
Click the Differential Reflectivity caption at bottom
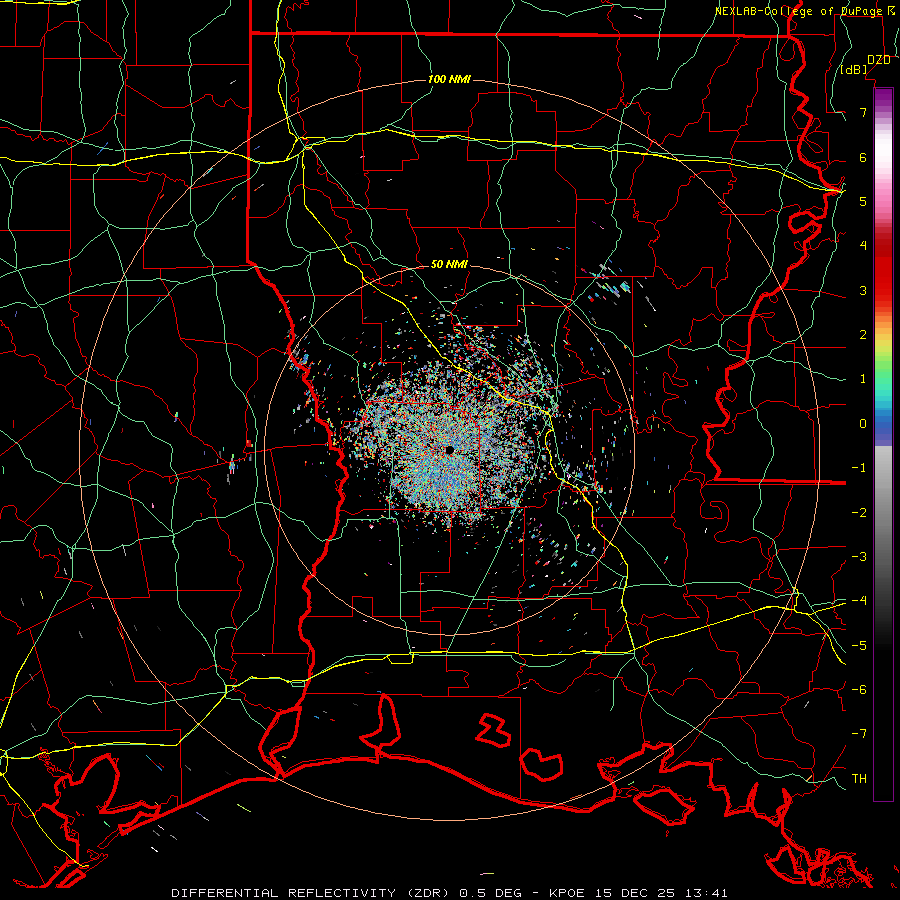coord(449,893)
